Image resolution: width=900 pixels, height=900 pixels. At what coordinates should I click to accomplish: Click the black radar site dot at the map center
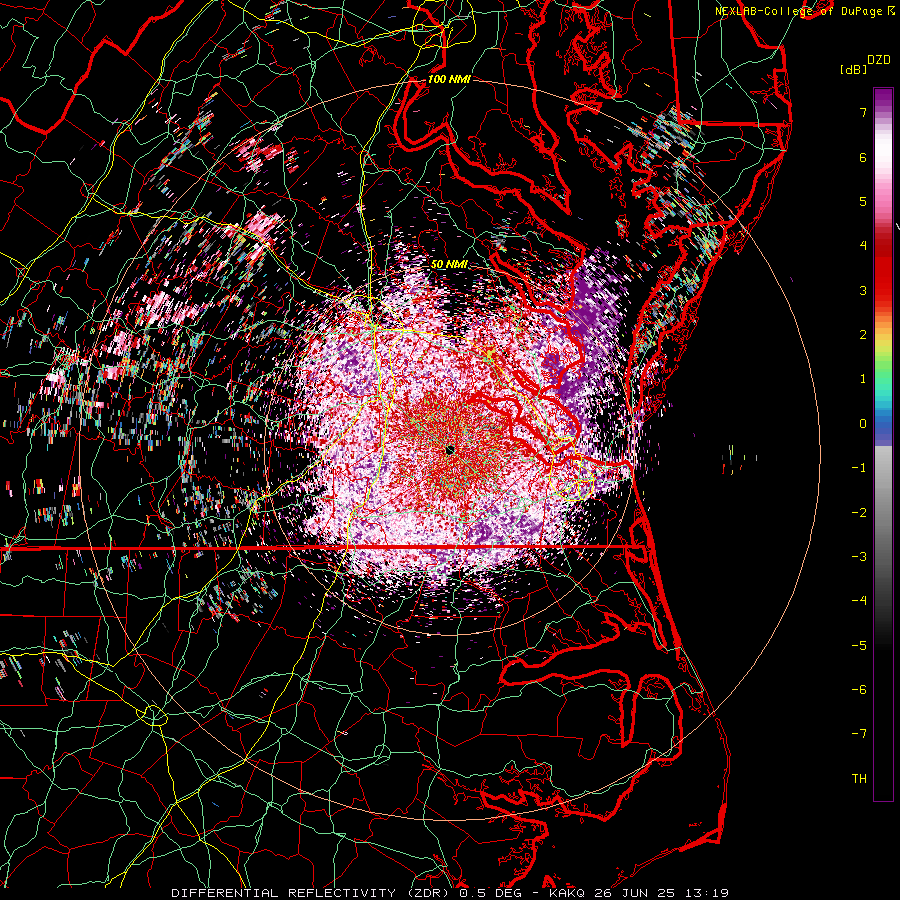coord(450,450)
